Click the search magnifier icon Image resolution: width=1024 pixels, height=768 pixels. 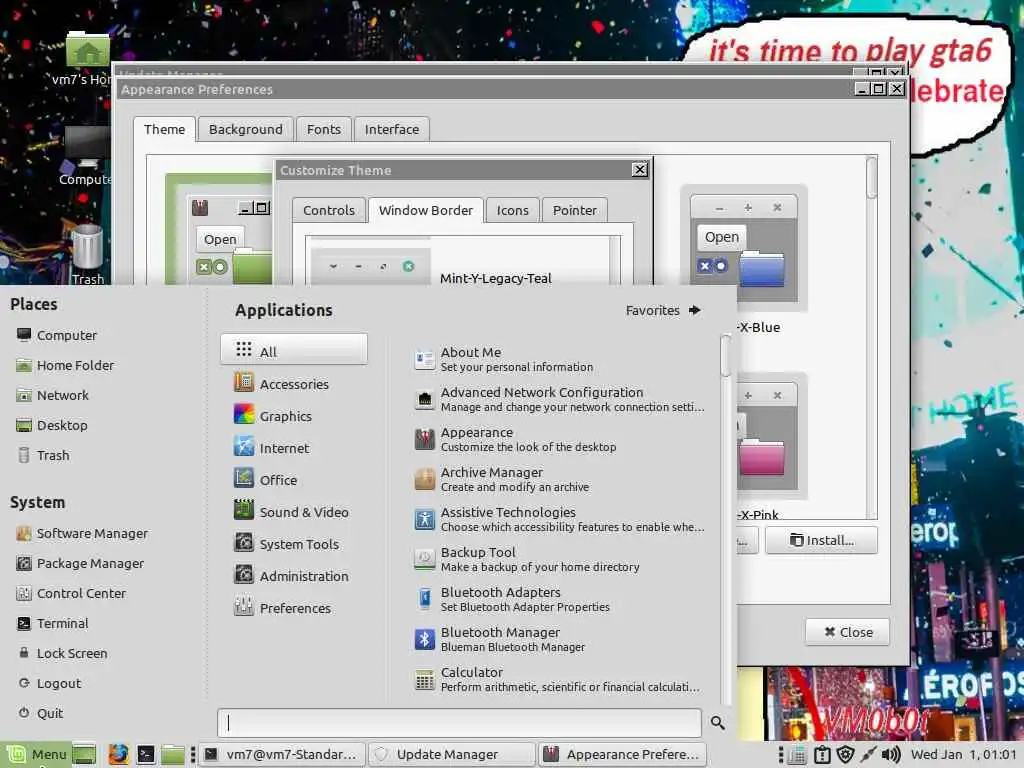coord(718,722)
